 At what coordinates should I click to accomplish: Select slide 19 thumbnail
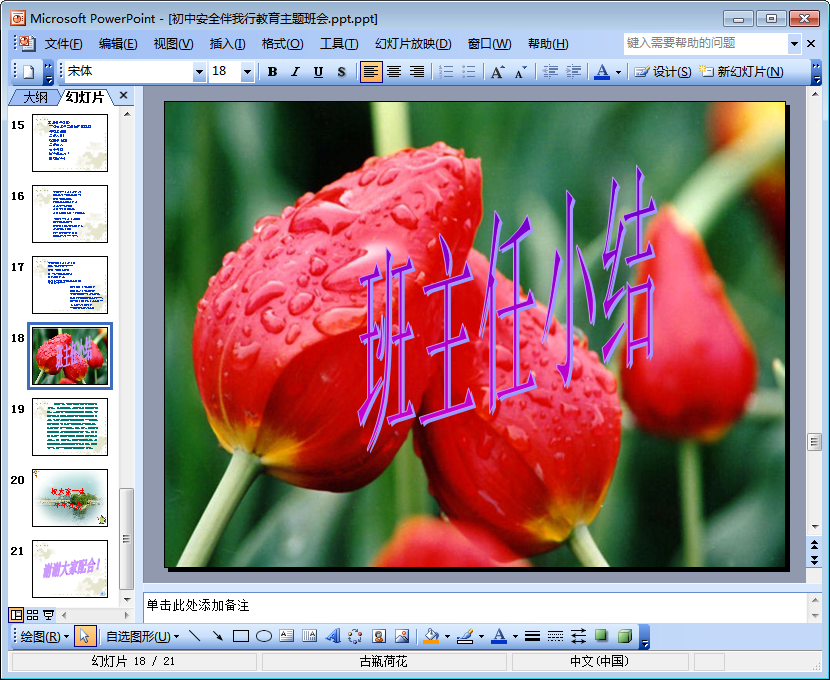(x=70, y=427)
